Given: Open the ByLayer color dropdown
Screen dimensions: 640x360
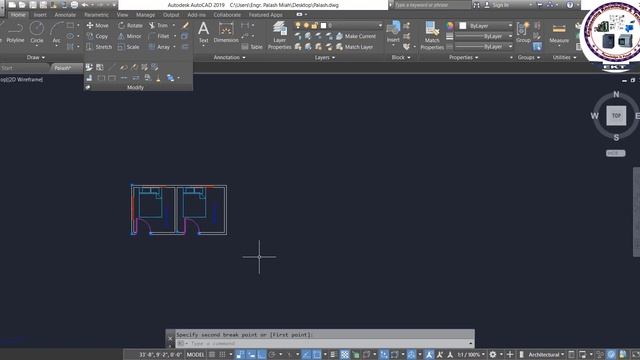Looking at the screenshot, I should point(510,26).
